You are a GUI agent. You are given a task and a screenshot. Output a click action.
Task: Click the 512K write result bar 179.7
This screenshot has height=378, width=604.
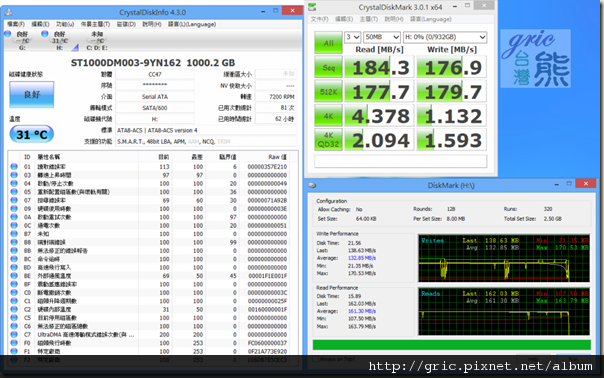452,92
